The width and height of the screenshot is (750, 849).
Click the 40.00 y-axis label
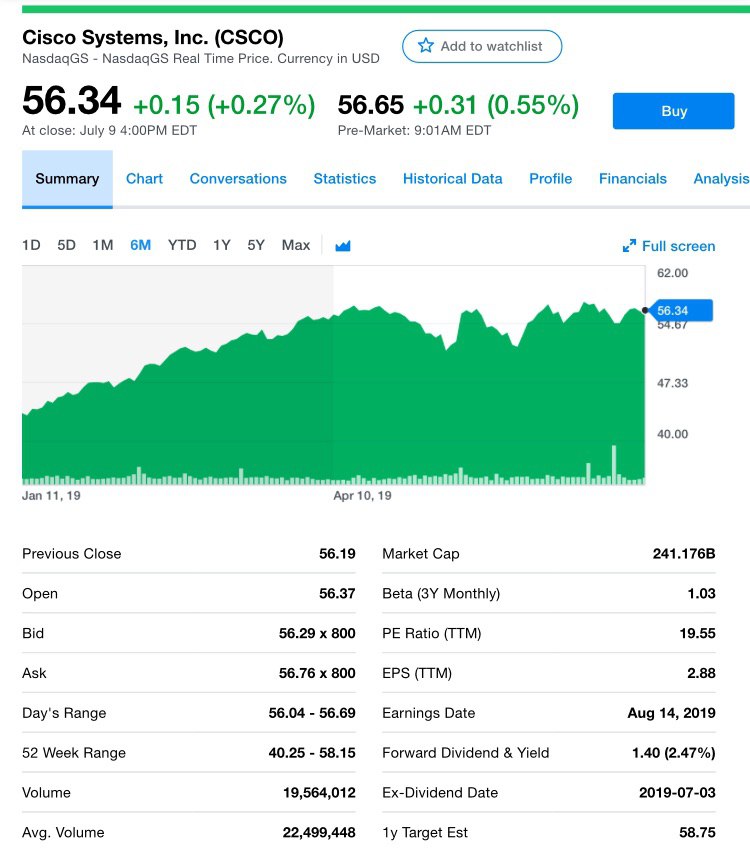673,434
